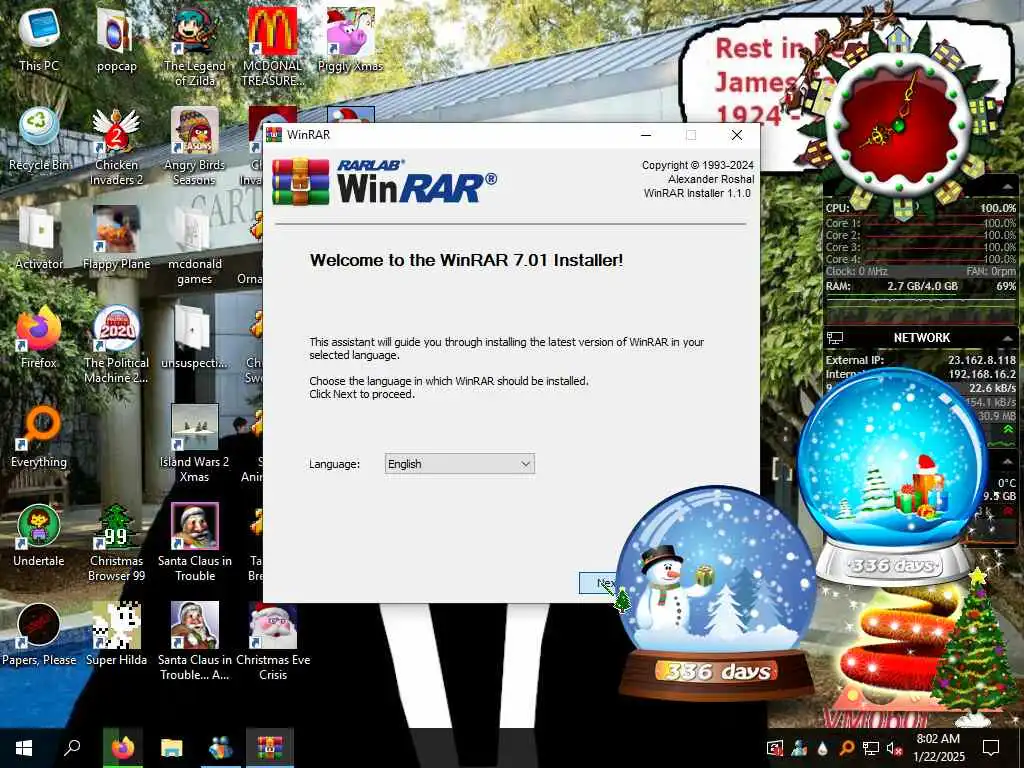This screenshot has height=768, width=1024.
Task: Click the Next button in the WinRAR installer
Action: [599, 583]
